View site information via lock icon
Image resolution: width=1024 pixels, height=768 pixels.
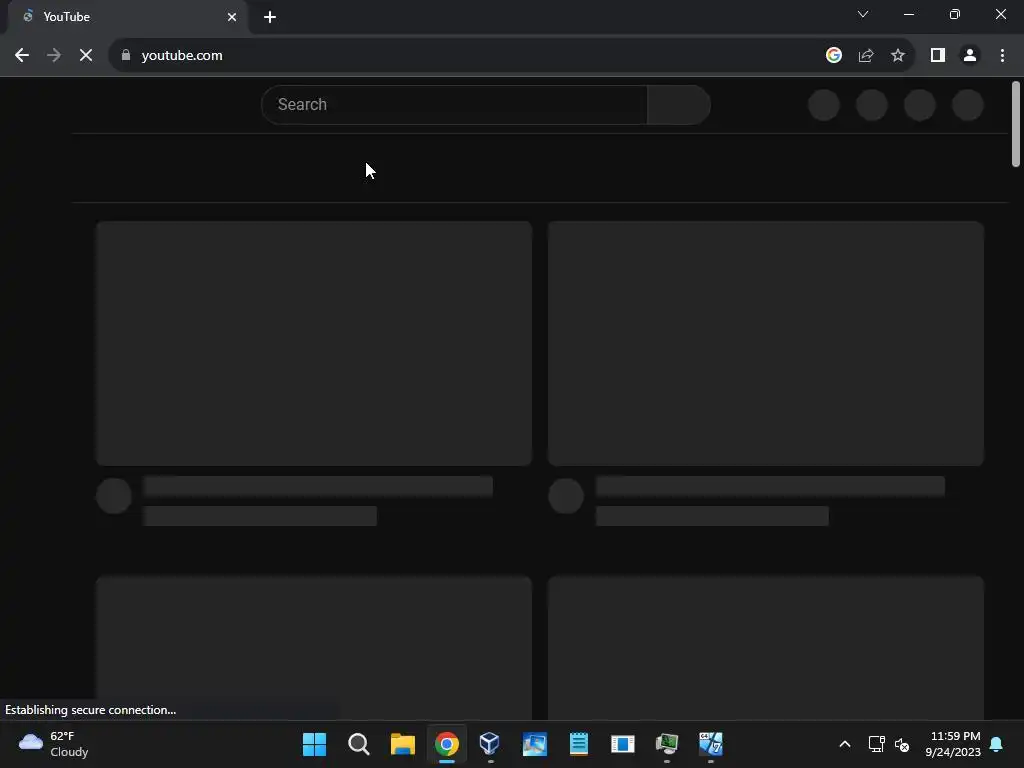pyautogui.click(x=126, y=56)
